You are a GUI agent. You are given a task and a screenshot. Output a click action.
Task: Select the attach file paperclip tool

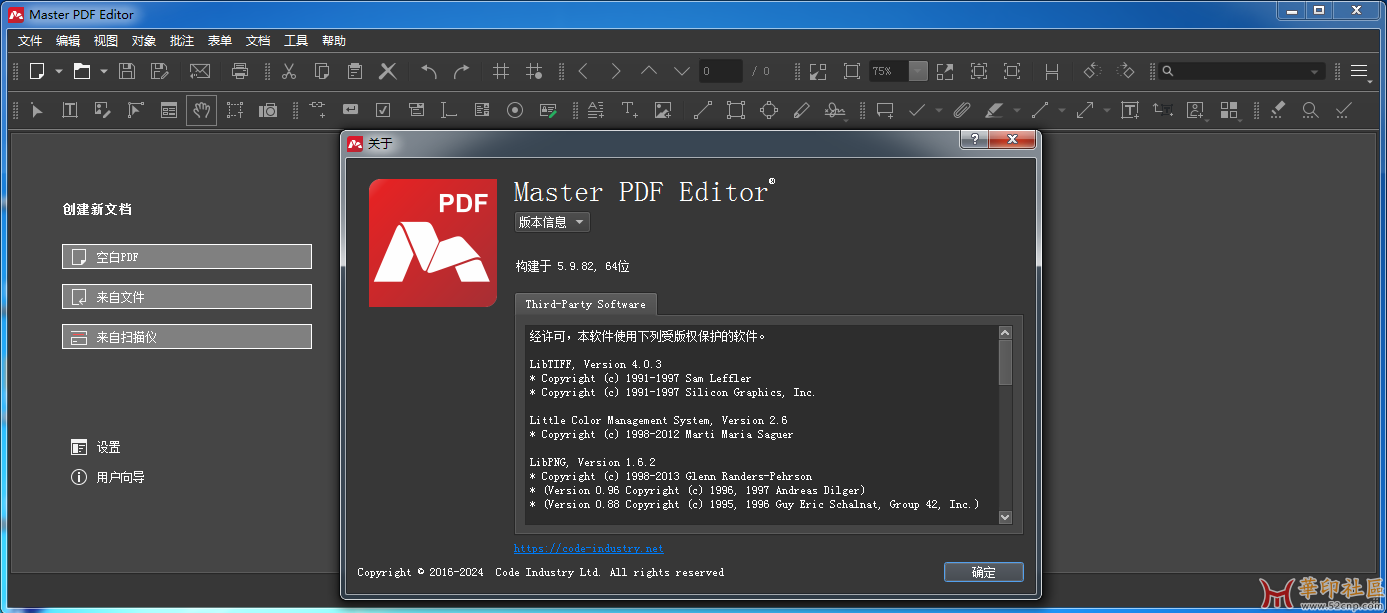point(962,110)
